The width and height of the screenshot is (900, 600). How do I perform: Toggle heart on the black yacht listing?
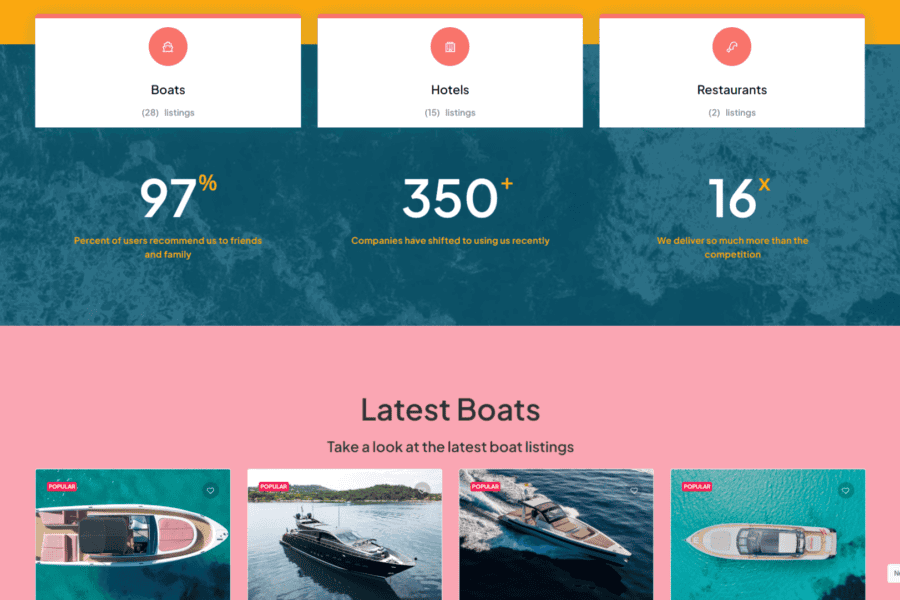(422, 490)
